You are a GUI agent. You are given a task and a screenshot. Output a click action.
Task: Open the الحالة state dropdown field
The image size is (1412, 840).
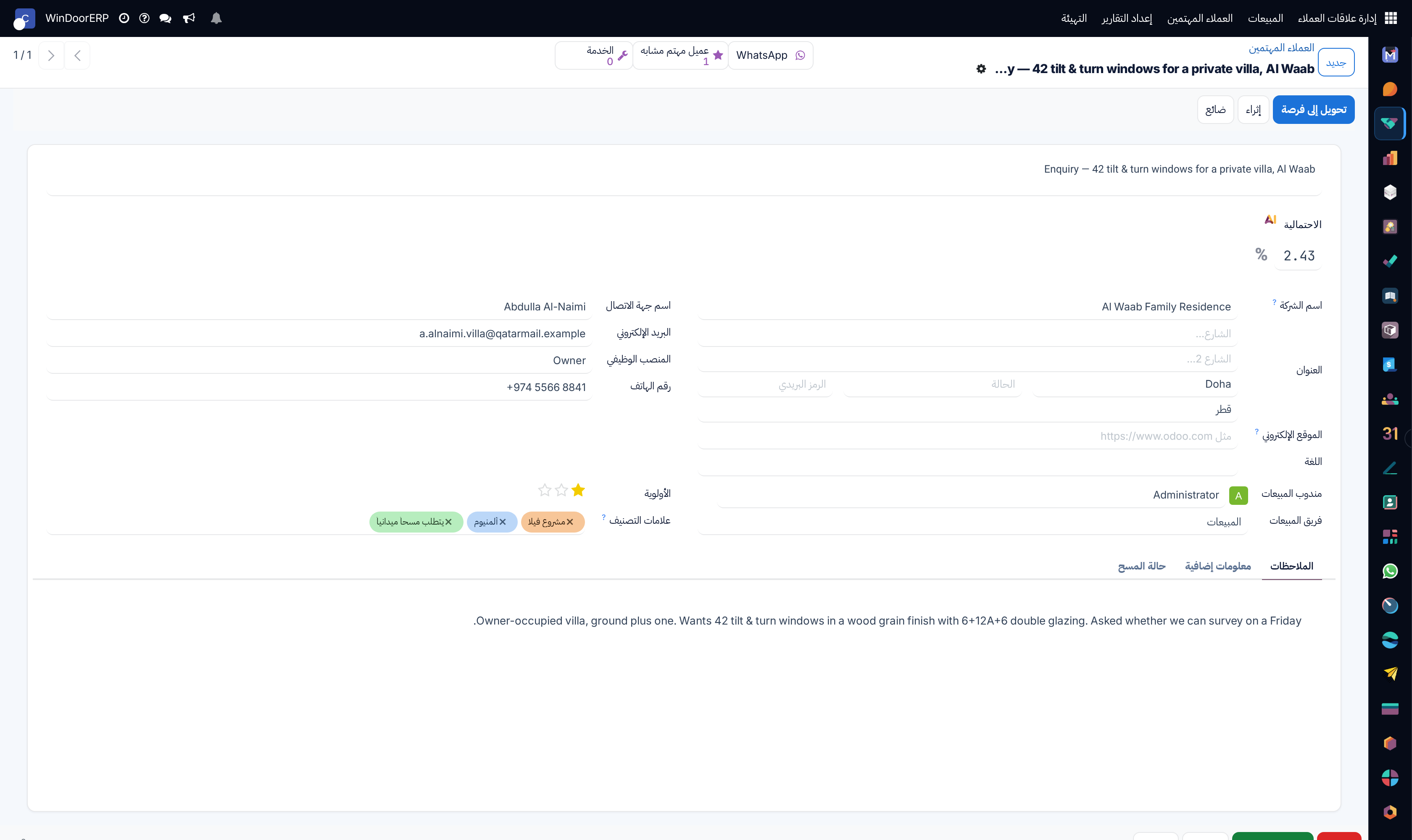coord(932,384)
